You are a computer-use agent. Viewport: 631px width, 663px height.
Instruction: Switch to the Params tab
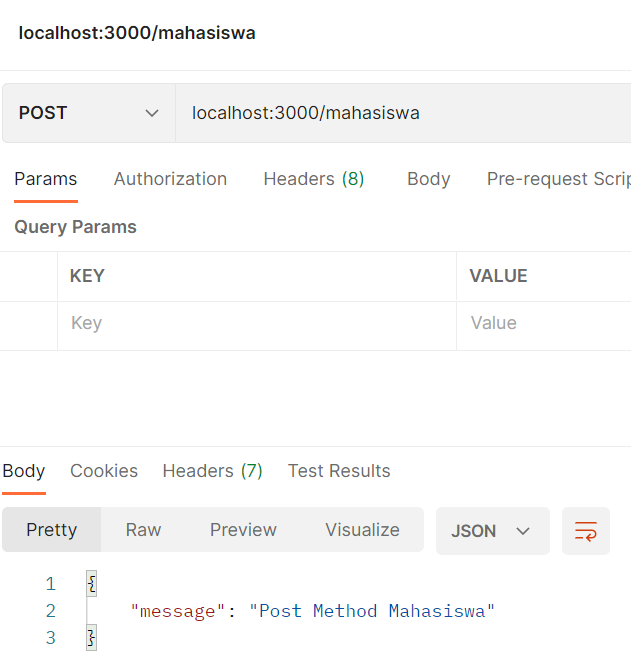click(46, 179)
